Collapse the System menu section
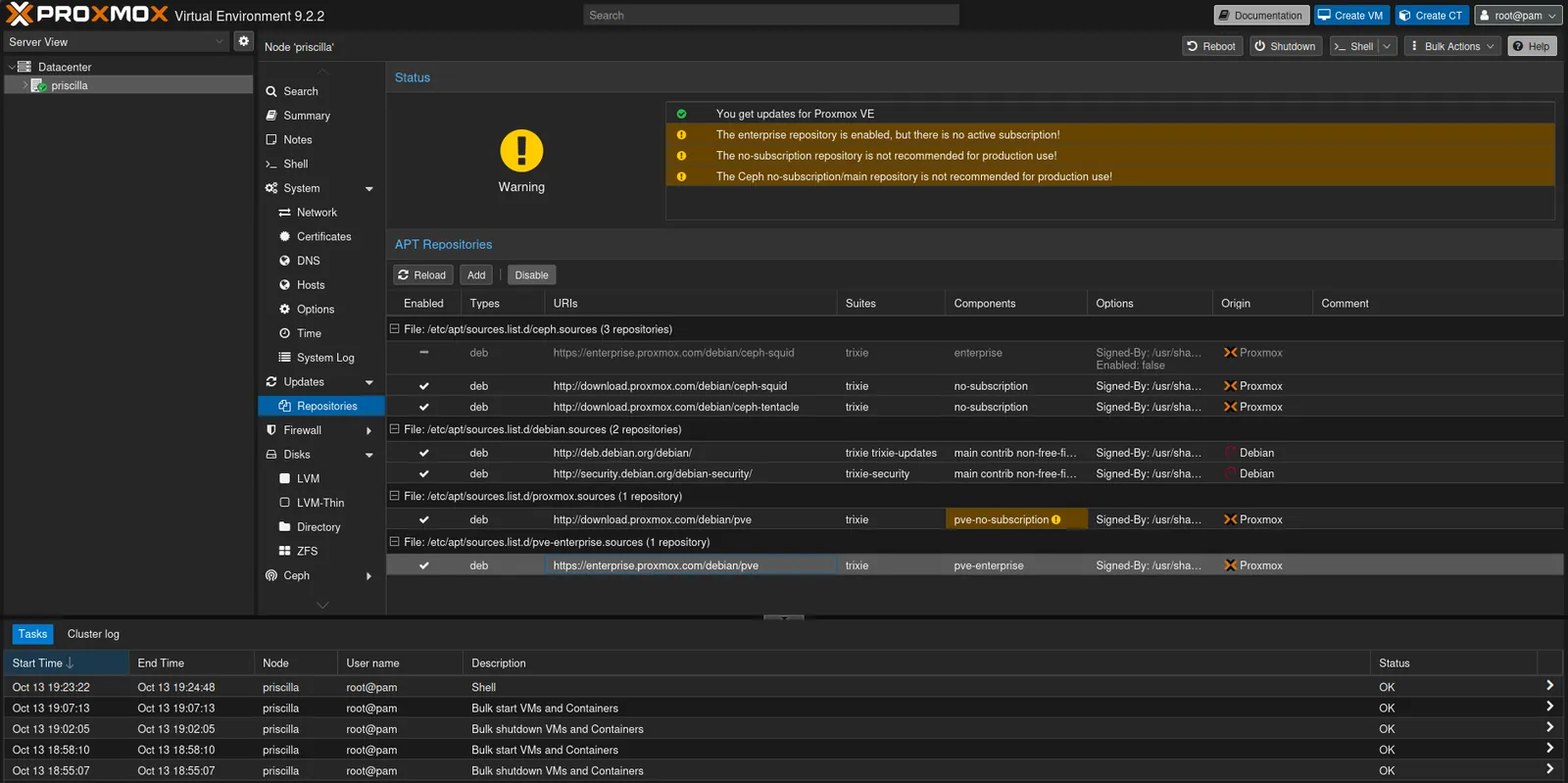The image size is (1568, 783). pos(369,188)
